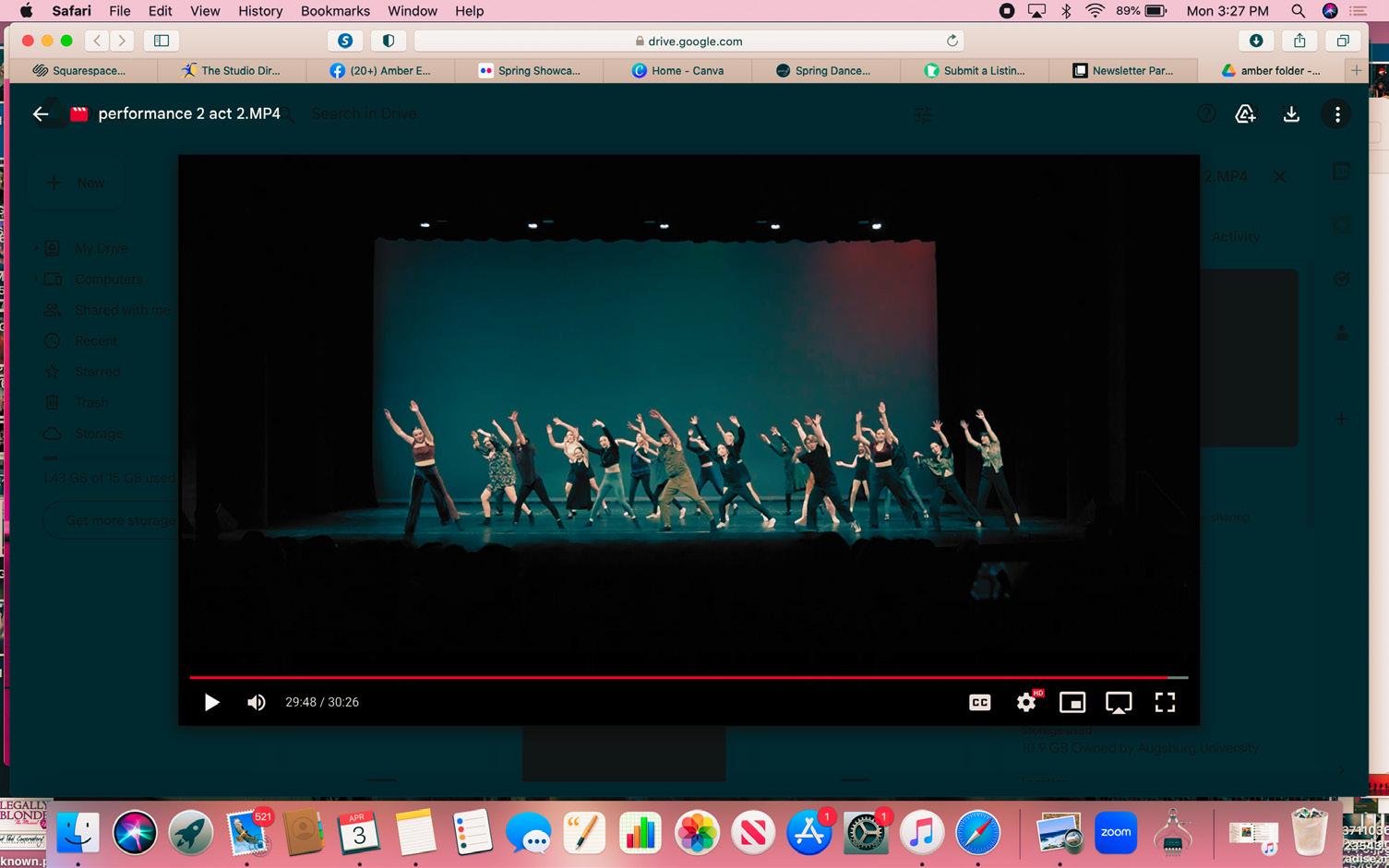
Task: Open Launchpad from the Dock
Action: 191,834
